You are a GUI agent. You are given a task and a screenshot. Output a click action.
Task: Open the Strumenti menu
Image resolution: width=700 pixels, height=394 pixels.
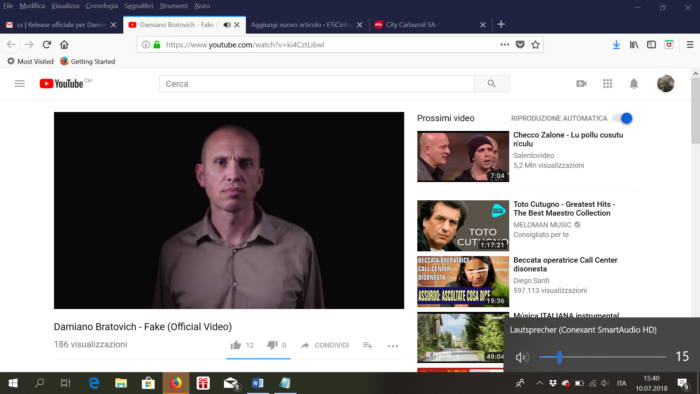pyautogui.click(x=174, y=6)
